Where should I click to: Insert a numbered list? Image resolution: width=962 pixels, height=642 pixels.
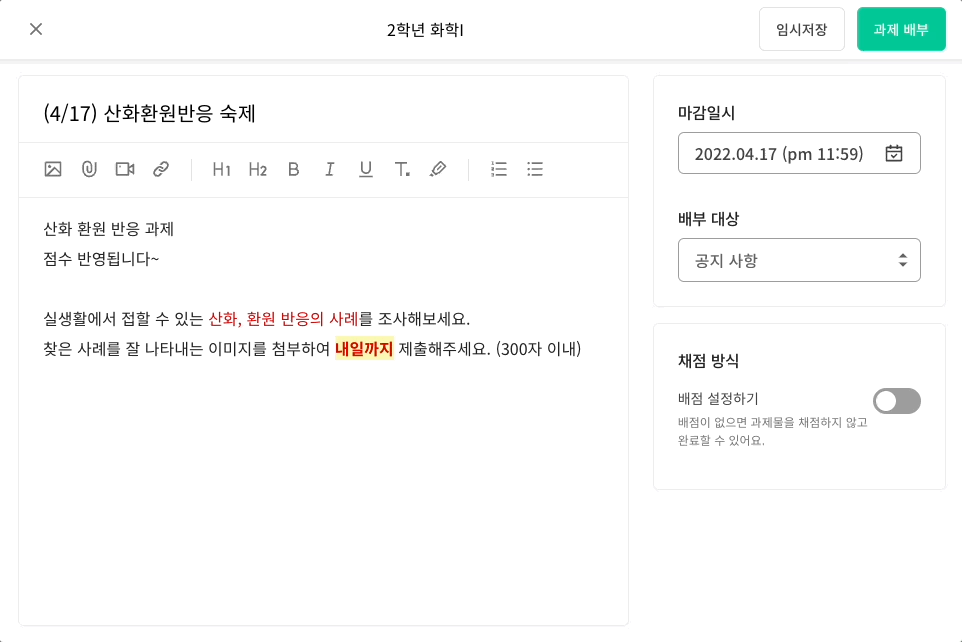point(499,169)
